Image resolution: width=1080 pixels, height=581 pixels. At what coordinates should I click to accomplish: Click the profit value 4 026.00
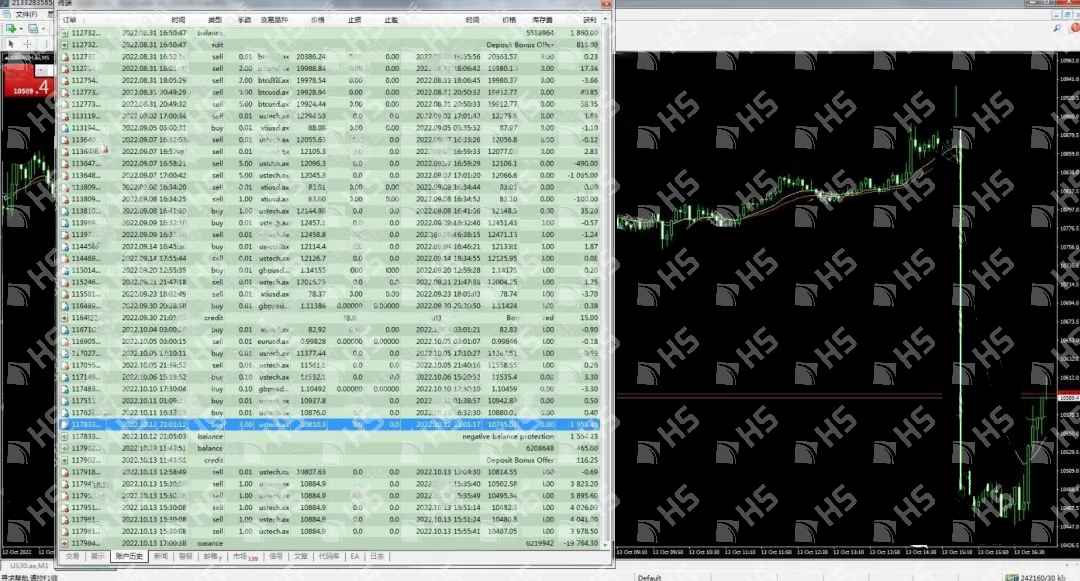point(584,507)
